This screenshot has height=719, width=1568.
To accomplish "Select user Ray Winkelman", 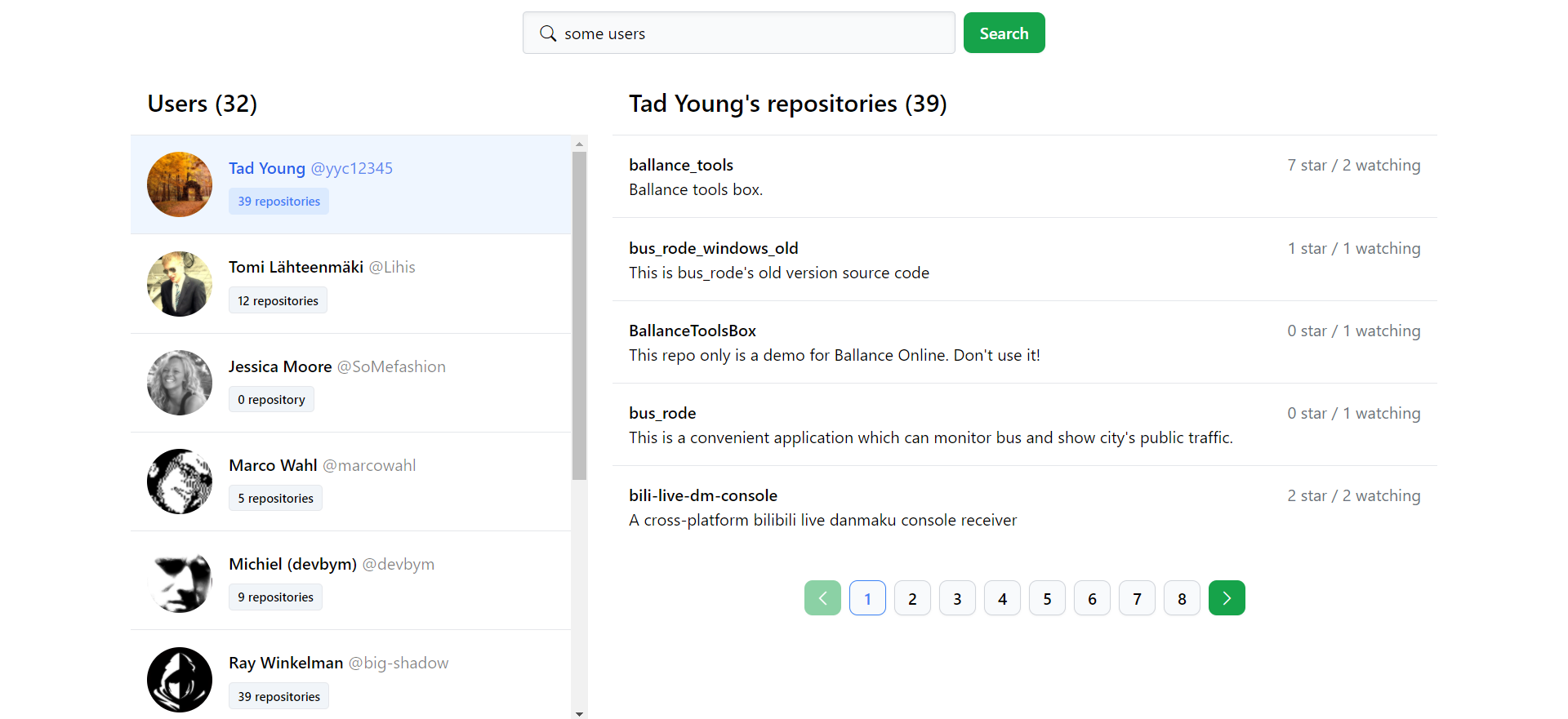I will tap(285, 663).
